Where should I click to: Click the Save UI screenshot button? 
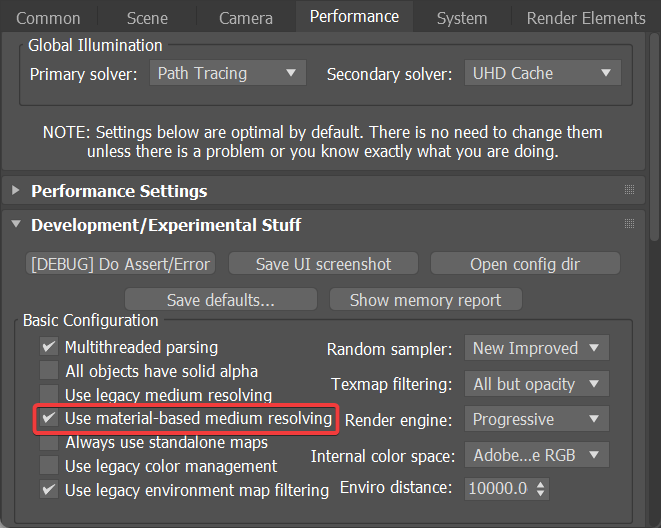(323, 264)
